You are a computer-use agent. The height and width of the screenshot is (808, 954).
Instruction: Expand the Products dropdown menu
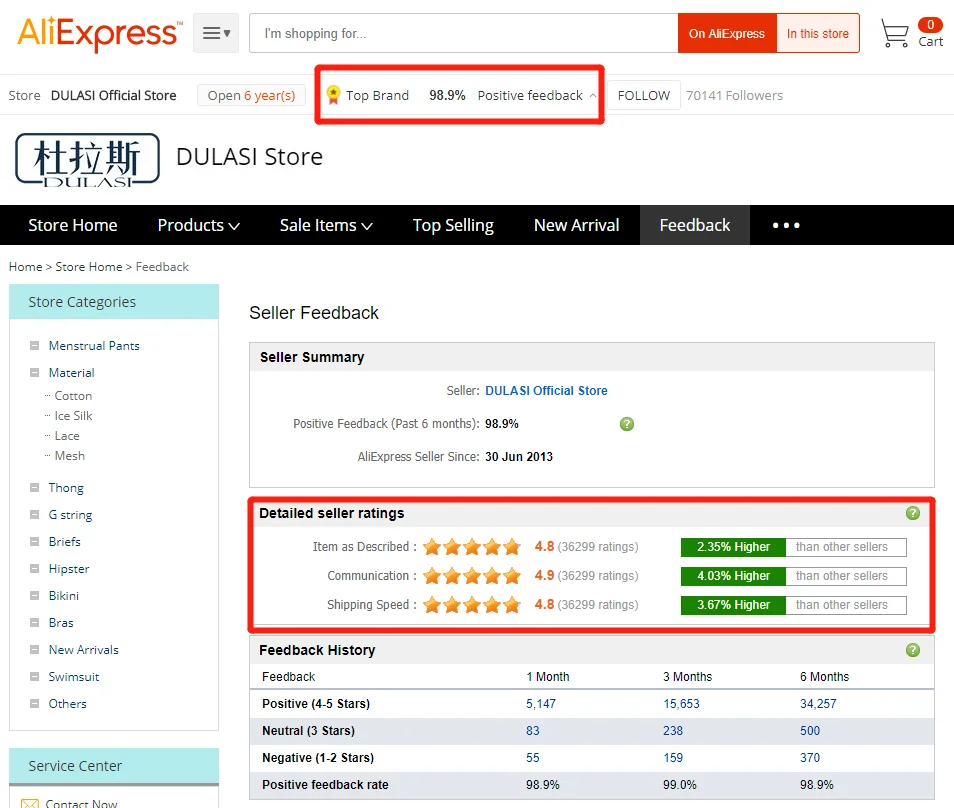pyautogui.click(x=198, y=225)
